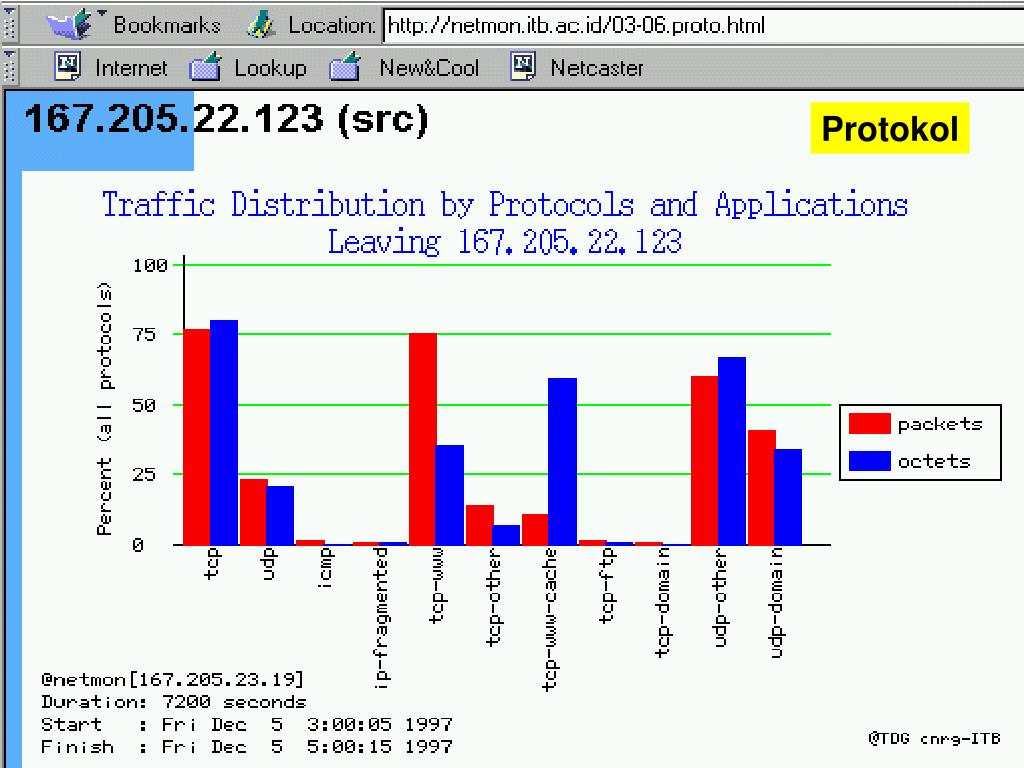Image resolution: width=1024 pixels, height=768 pixels.
Task: Click the blue tcp-www-cache octets bar
Action: coord(562,461)
